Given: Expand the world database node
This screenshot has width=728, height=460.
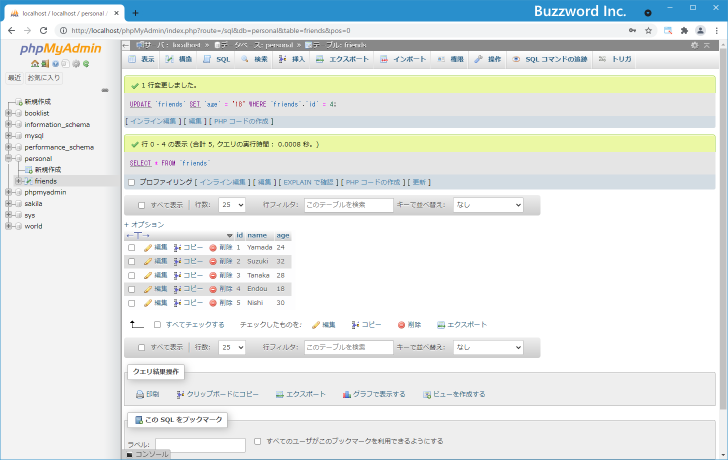Looking at the screenshot, I should point(8,226).
